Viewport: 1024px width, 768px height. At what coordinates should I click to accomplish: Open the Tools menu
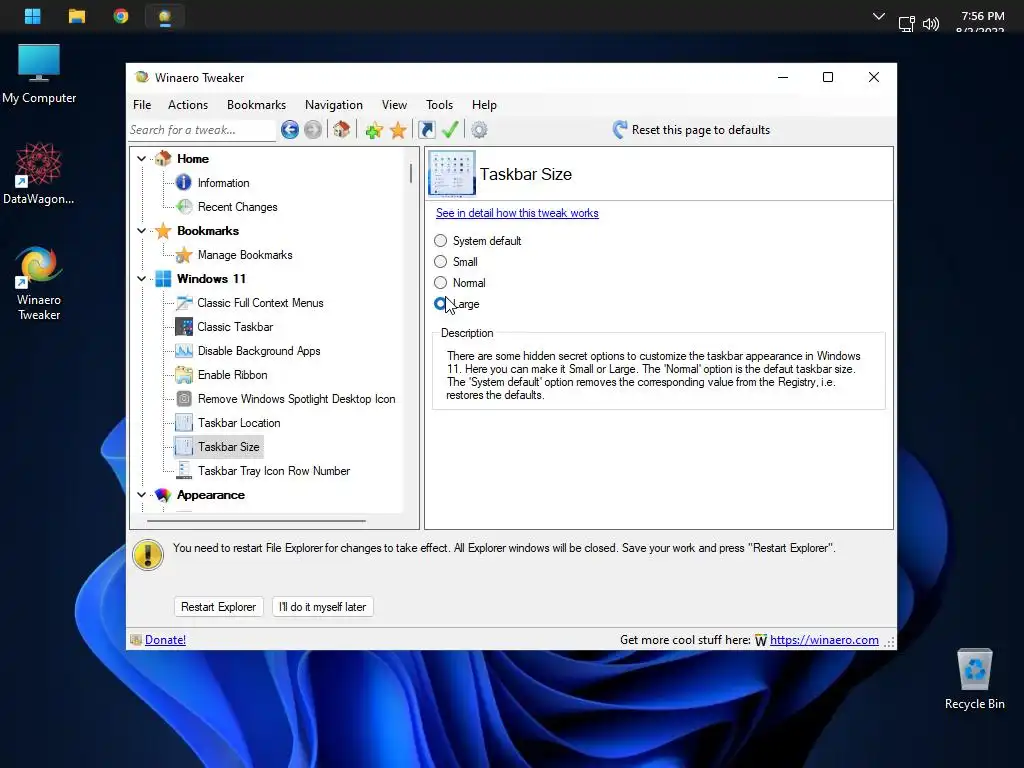pos(440,104)
